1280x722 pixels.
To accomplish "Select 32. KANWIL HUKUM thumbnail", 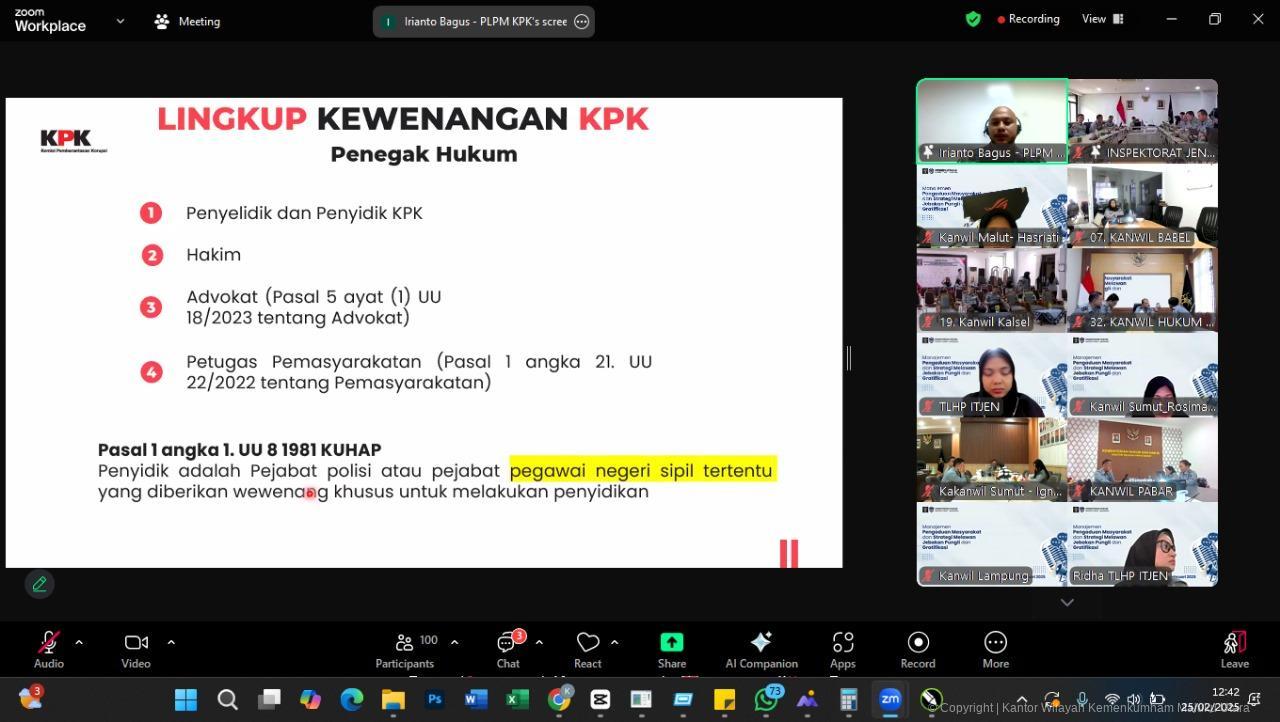I will (1143, 290).
